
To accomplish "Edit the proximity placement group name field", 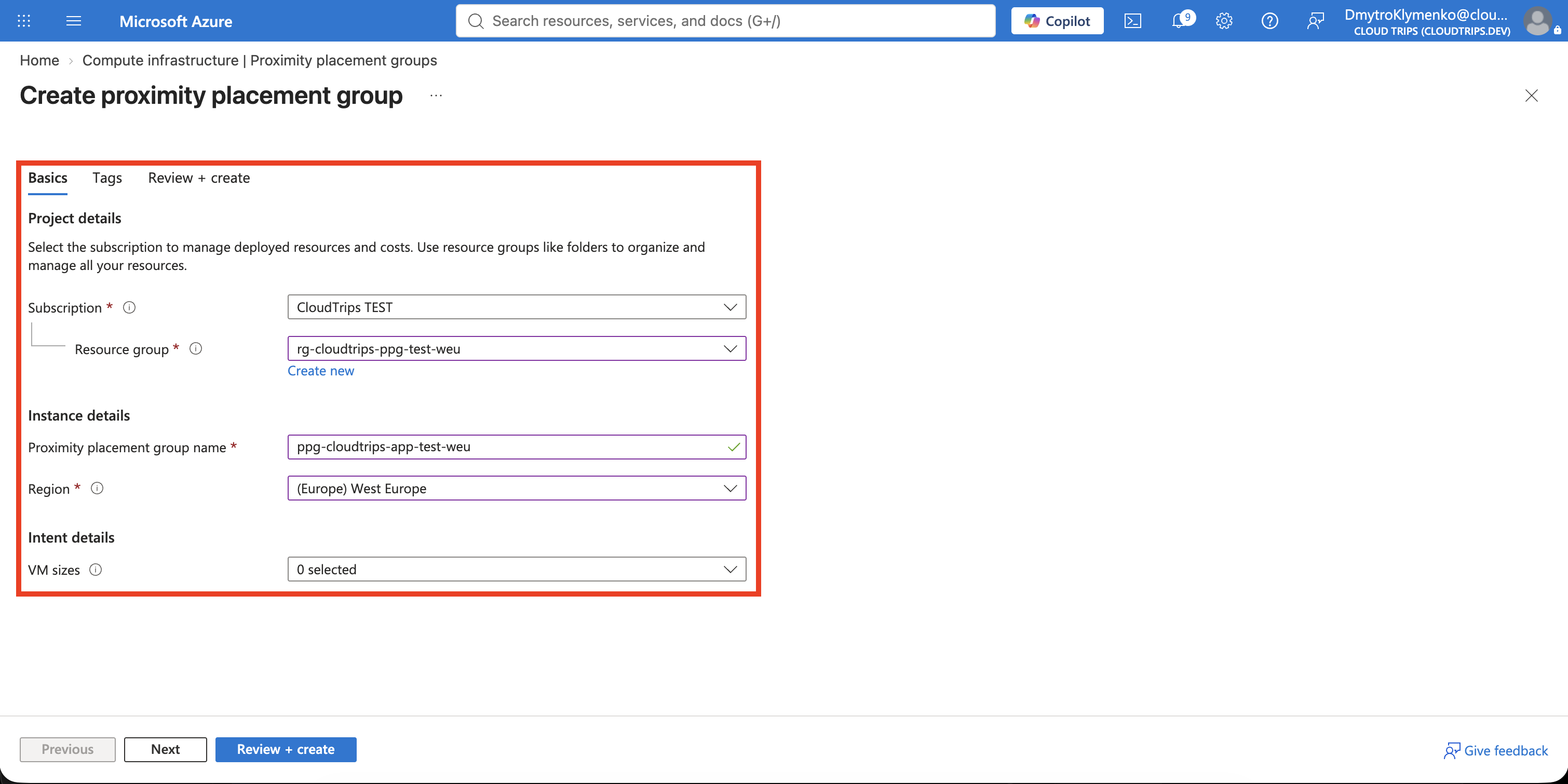I will pos(517,447).
